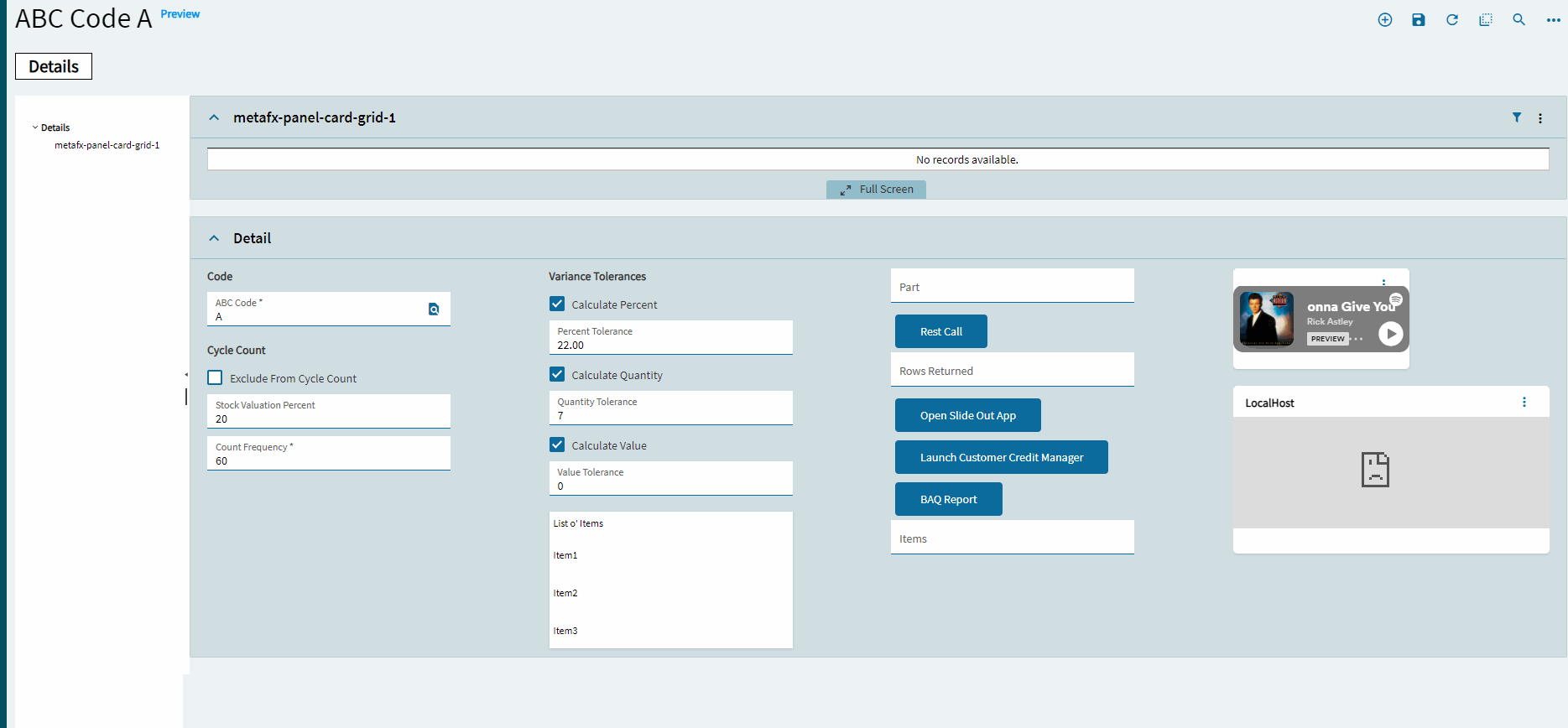Select metafx-panel-card-grid-1 in the tree
Image resolution: width=1568 pixels, height=728 pixels.
point(107,145)
